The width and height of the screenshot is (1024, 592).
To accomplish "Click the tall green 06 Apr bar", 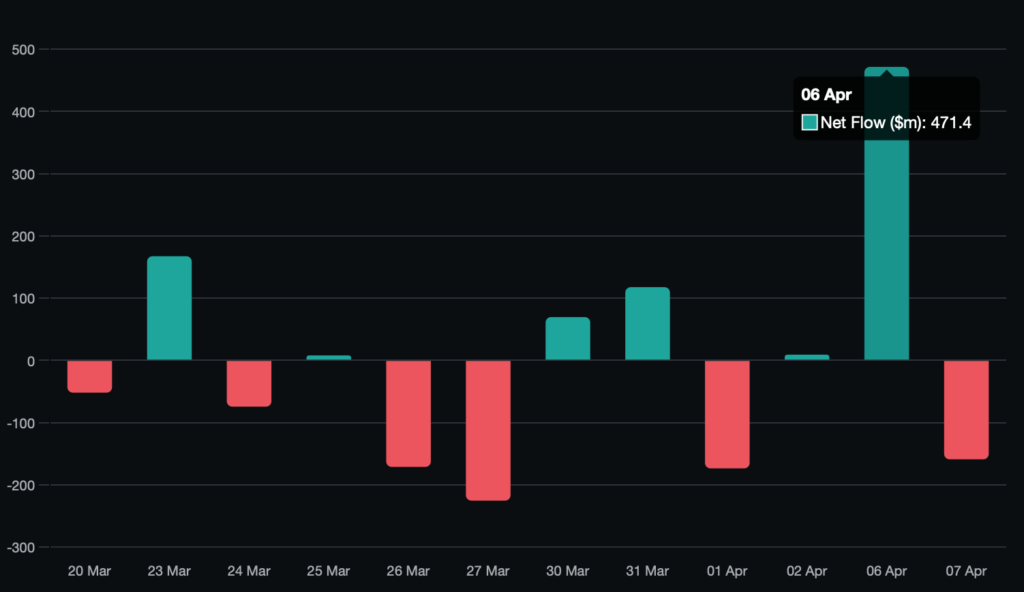I will tap(886, 250).
